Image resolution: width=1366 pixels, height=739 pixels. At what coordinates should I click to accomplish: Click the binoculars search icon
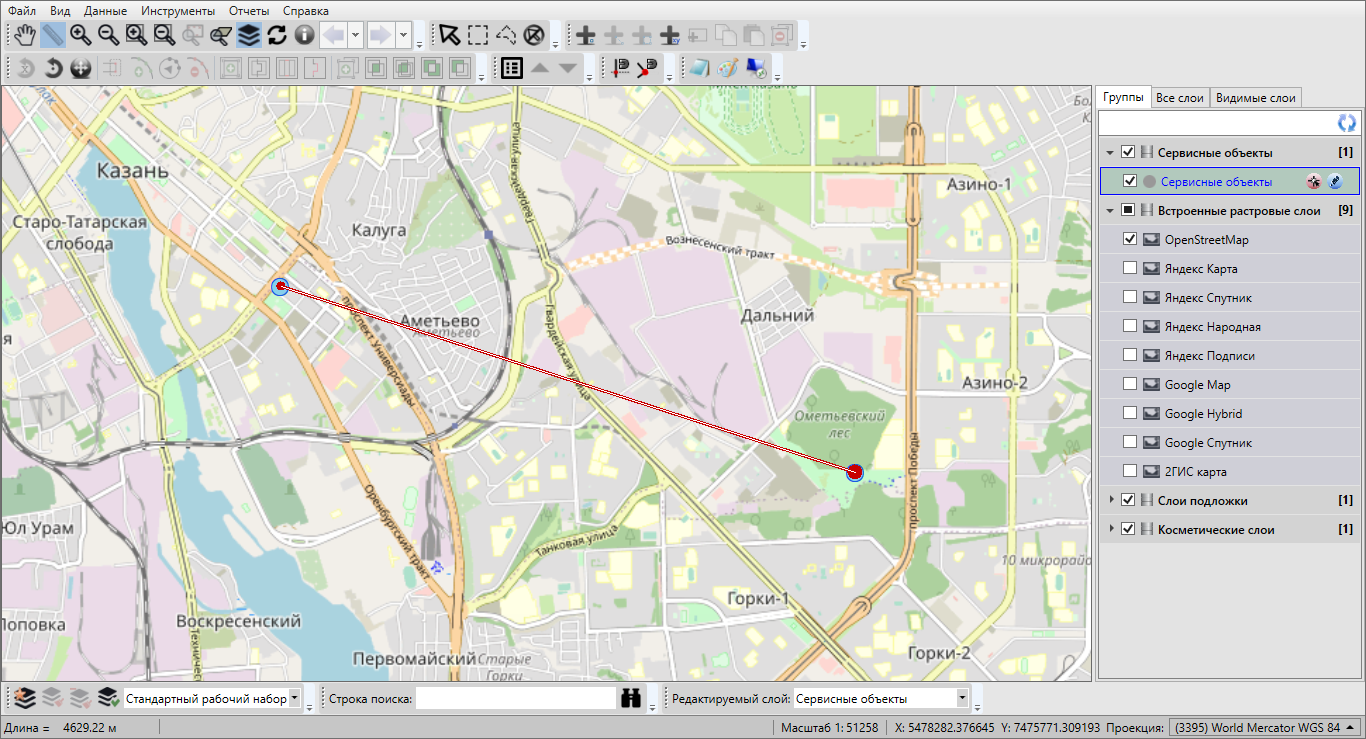click(x=630, y=698)
